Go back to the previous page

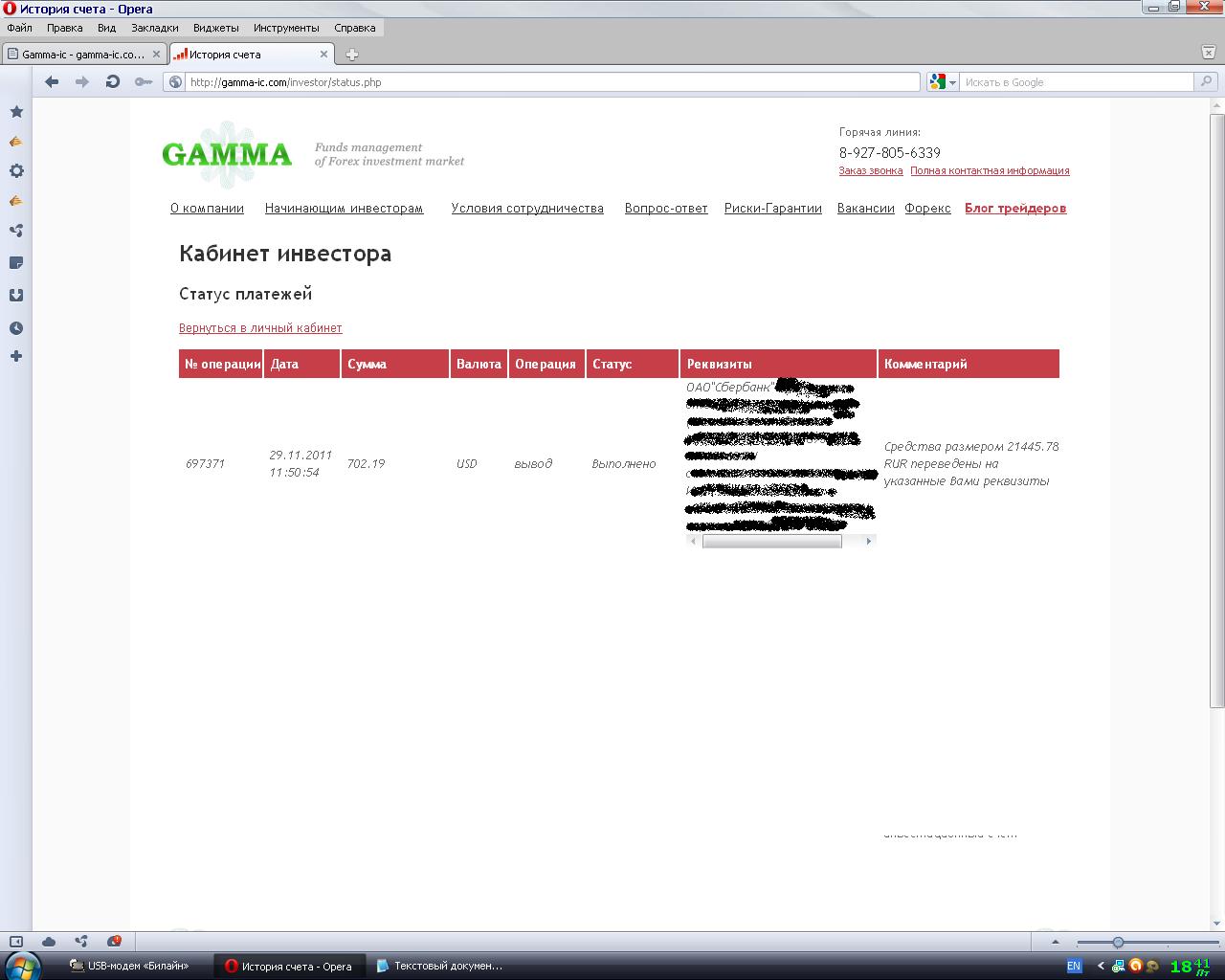52,82
